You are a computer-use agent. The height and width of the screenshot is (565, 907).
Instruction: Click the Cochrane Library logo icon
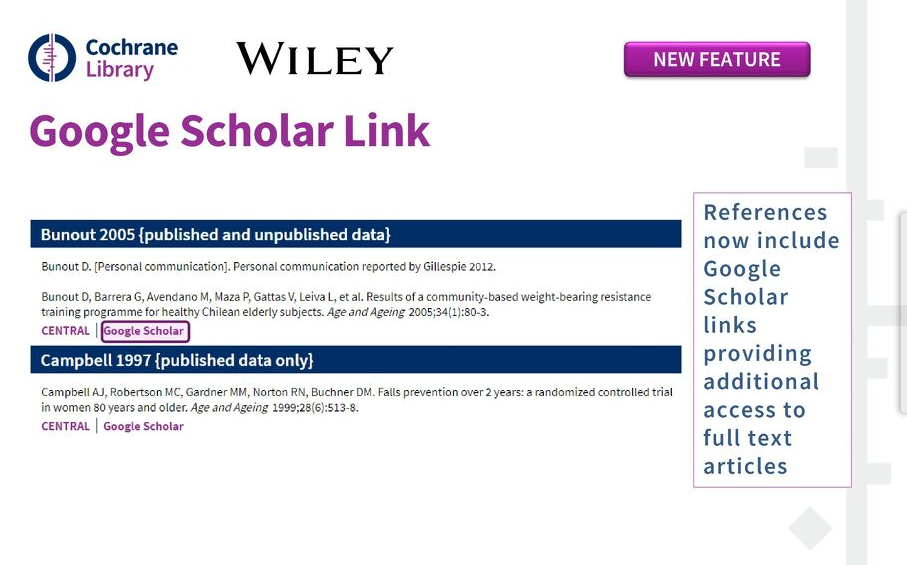coord(51,58)
